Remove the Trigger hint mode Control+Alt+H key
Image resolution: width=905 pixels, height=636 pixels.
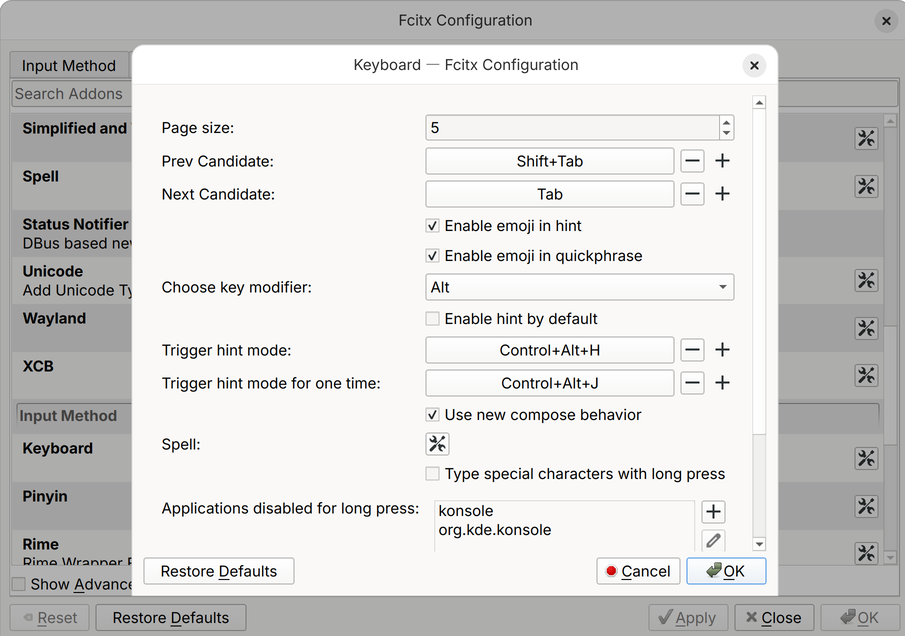tap(692, 350)
